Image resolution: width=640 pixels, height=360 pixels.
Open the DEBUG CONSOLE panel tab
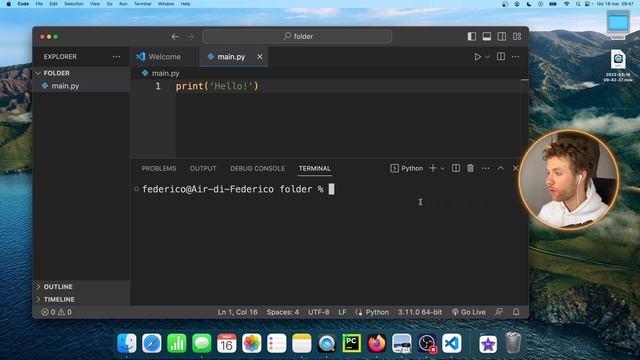pos(257,169)
